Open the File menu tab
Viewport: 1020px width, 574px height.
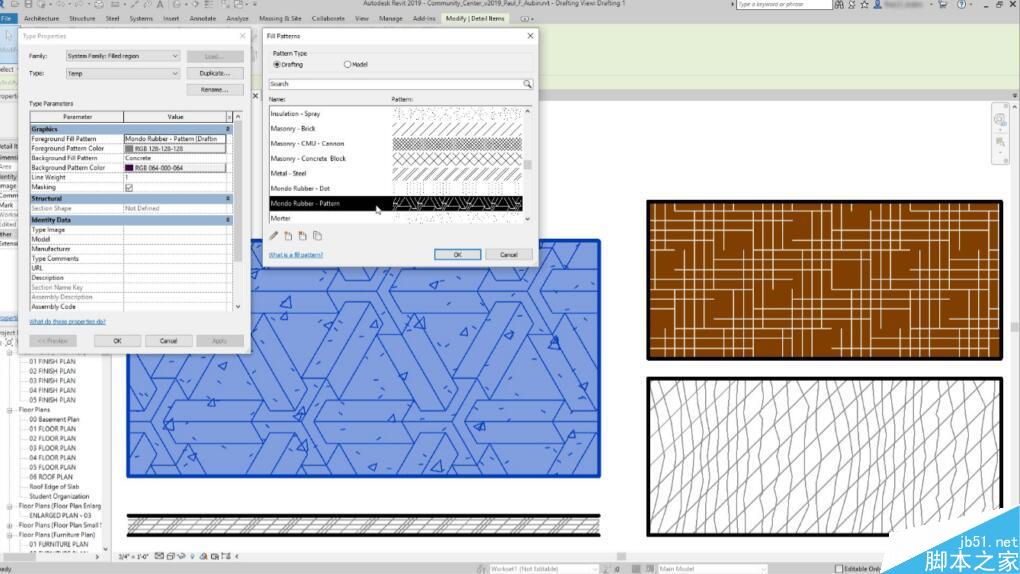coord(7,19)
